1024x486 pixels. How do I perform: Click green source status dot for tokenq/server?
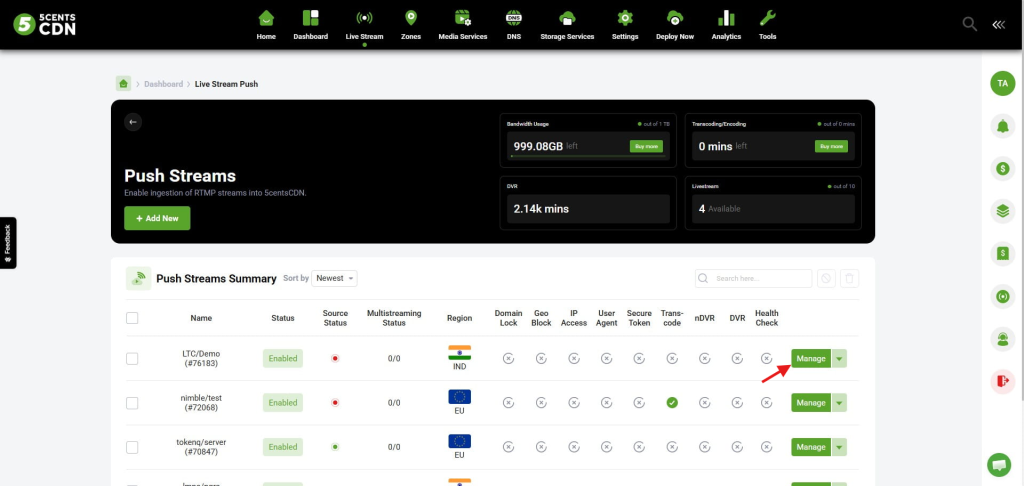335,447
